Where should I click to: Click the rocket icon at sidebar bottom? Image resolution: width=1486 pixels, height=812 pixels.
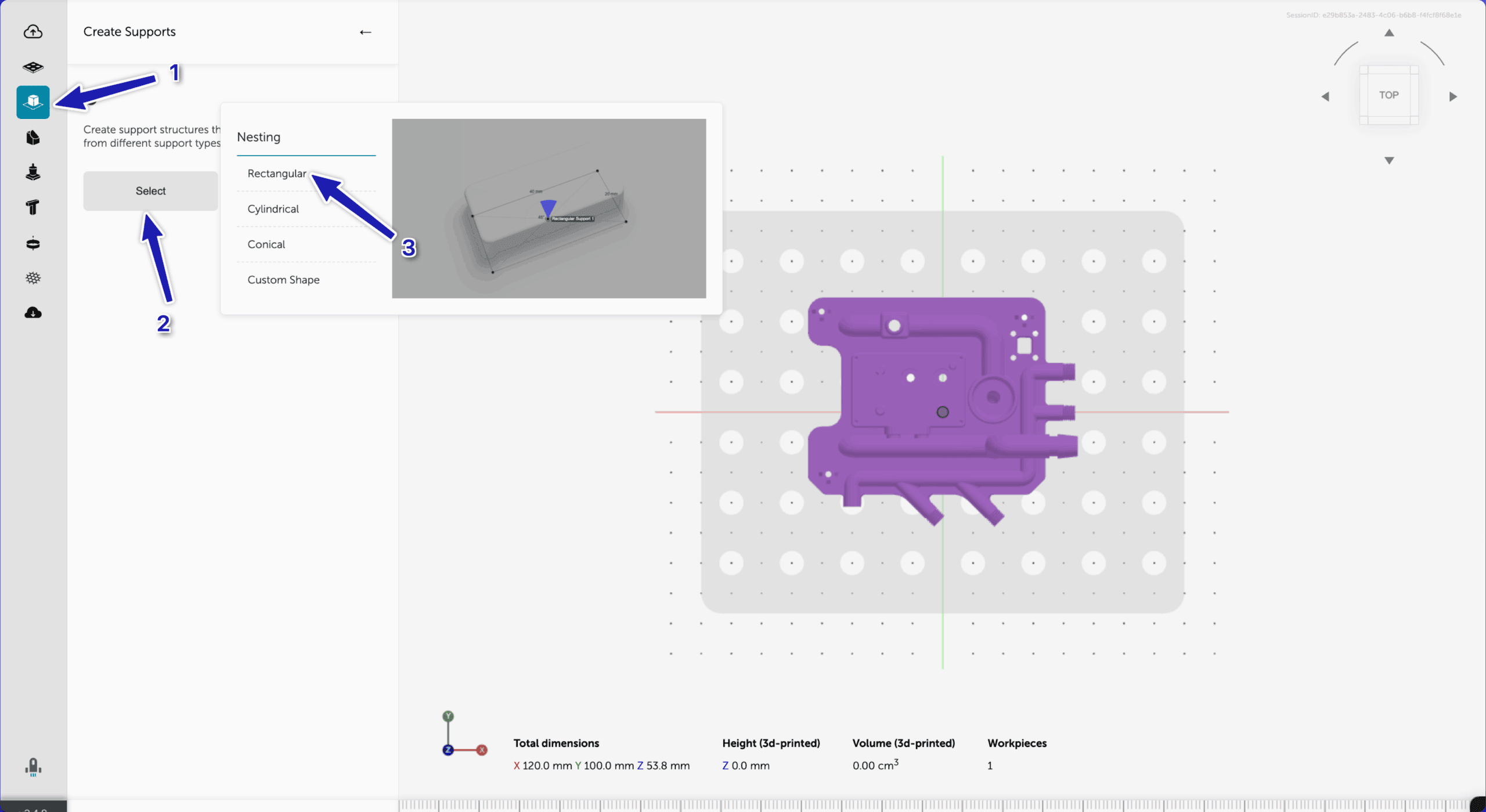click(33, 767)
